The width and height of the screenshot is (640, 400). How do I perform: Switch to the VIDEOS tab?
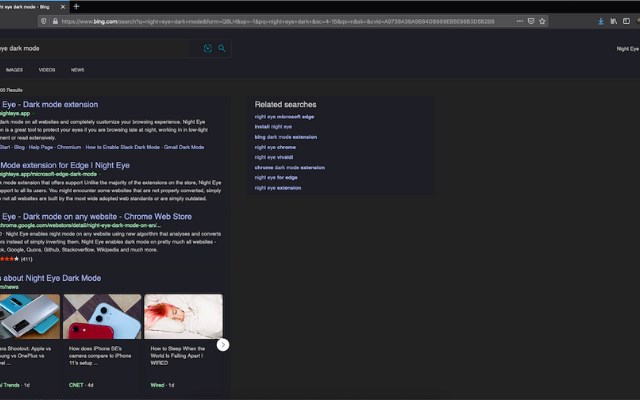pyautogui.click(x=47, y=70)
